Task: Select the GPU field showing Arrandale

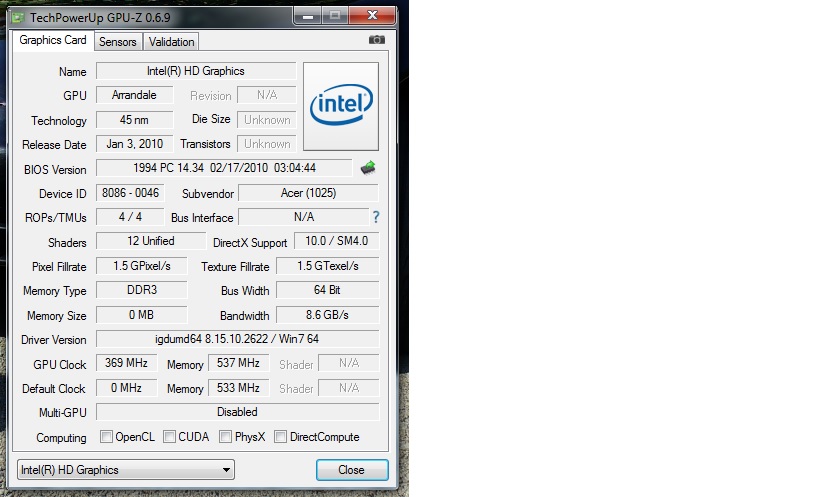Action: pyautogui.click(x=134, y=95)
